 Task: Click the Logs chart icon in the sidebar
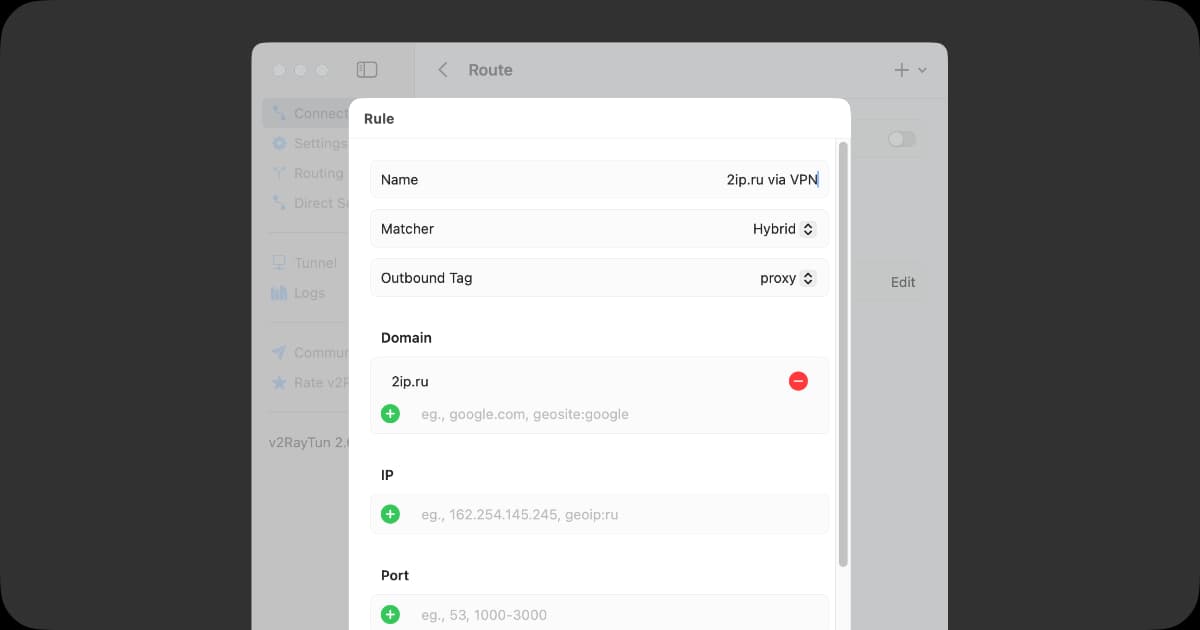279,293
